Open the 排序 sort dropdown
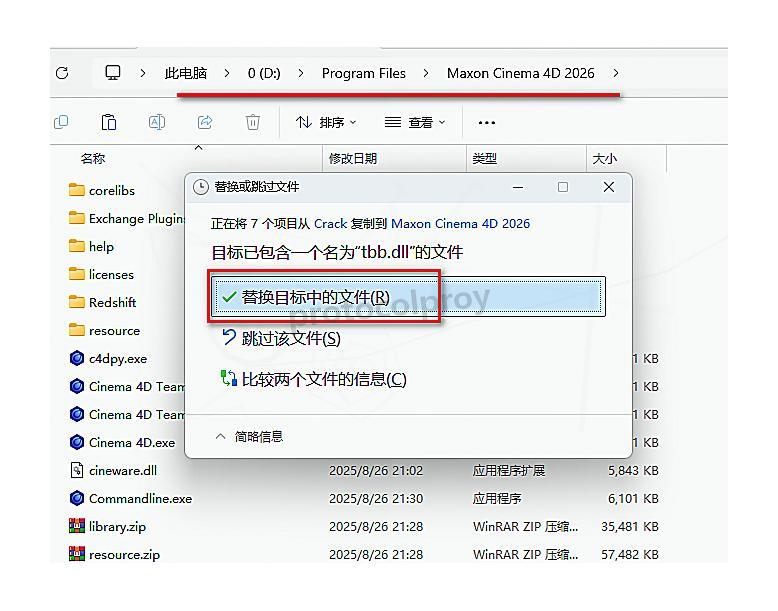Image resolution: width=778 pixels, height=611 pixels. pyautogui.click(x=326, y=122)
